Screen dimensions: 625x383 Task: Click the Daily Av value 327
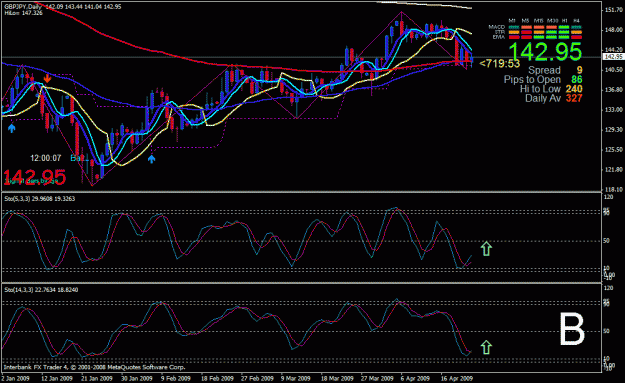574,98
